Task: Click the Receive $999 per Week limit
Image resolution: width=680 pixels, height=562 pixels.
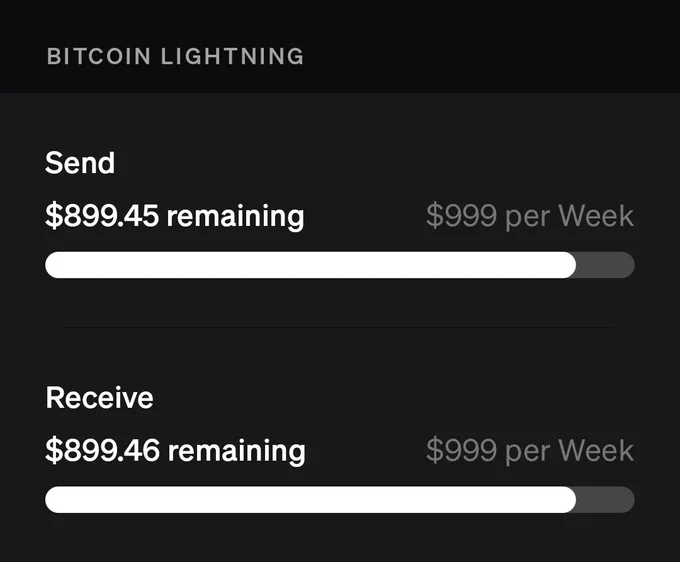Action: pyautogui.click(x=530, y=451)
